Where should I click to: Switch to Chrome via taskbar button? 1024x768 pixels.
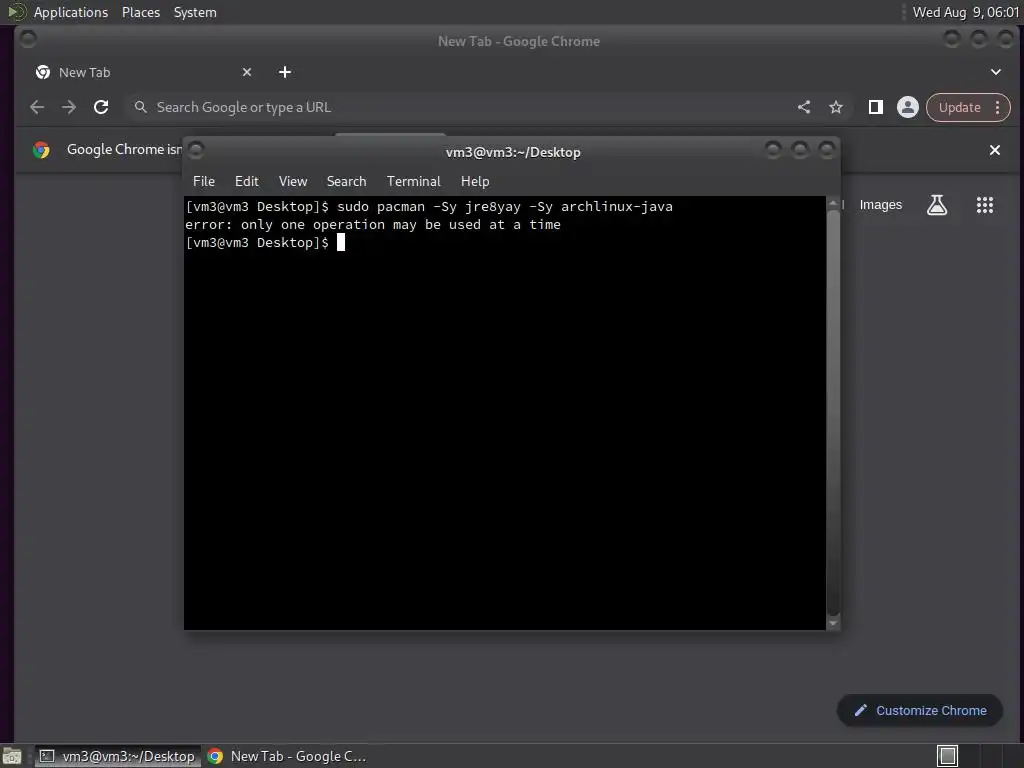click(x=287, y=756)
